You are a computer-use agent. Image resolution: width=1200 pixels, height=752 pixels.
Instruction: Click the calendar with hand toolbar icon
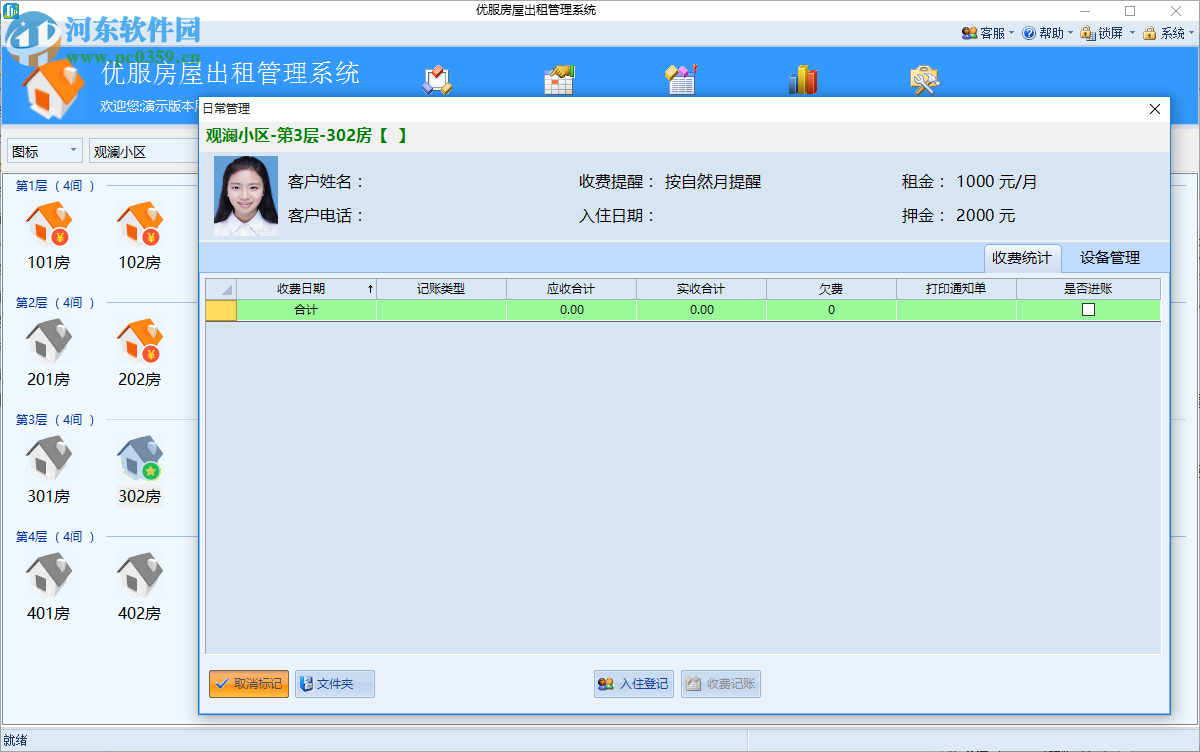point(558,80)
